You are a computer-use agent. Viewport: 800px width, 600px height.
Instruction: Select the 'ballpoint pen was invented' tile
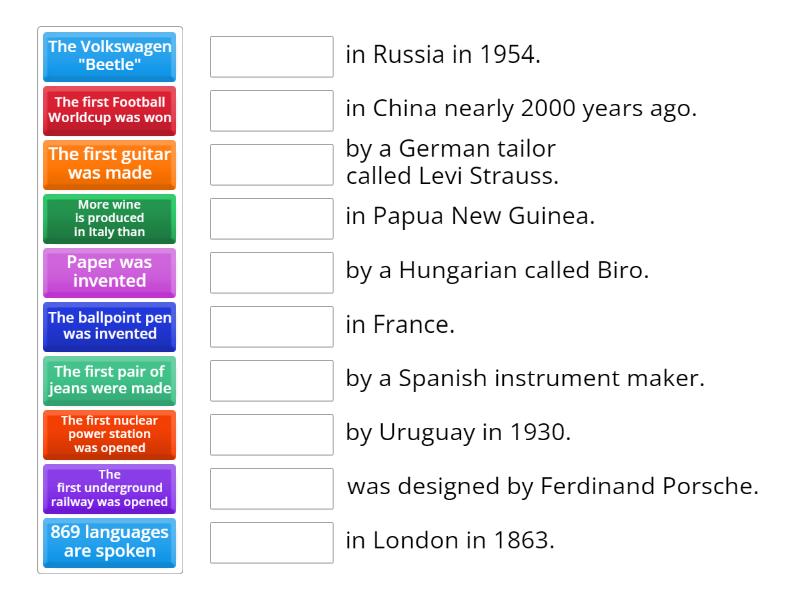pos(108,327)
